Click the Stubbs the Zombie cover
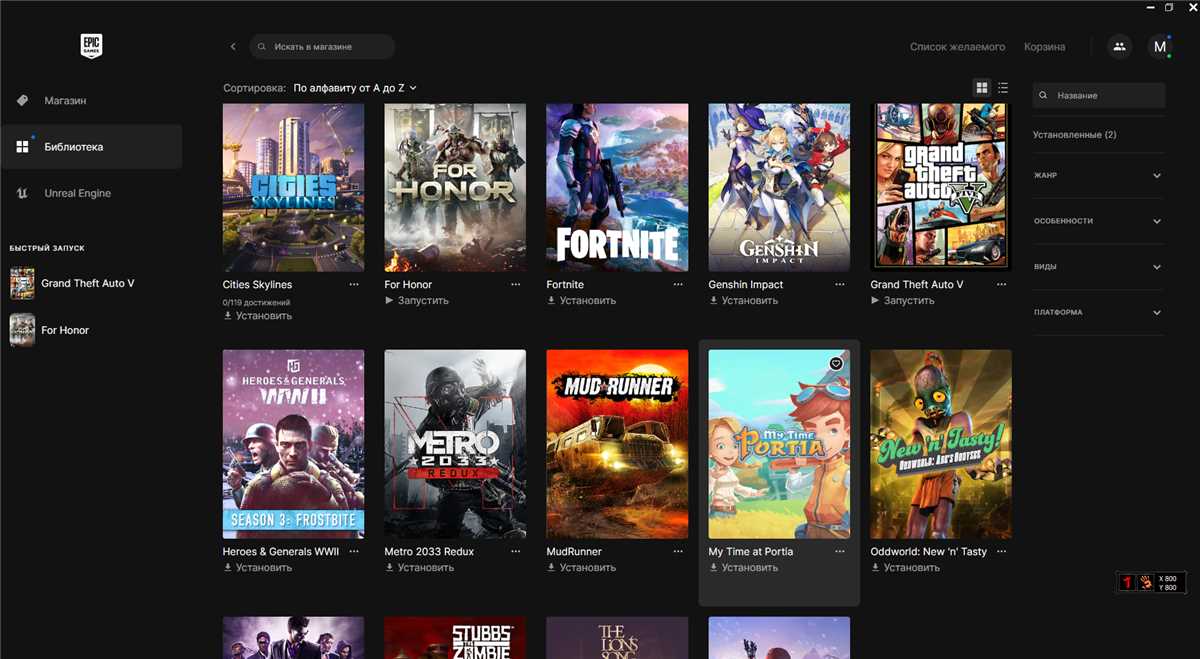The height and width of the screenshot is (659, 1200). pyautogui.click(x=455, y=638)
